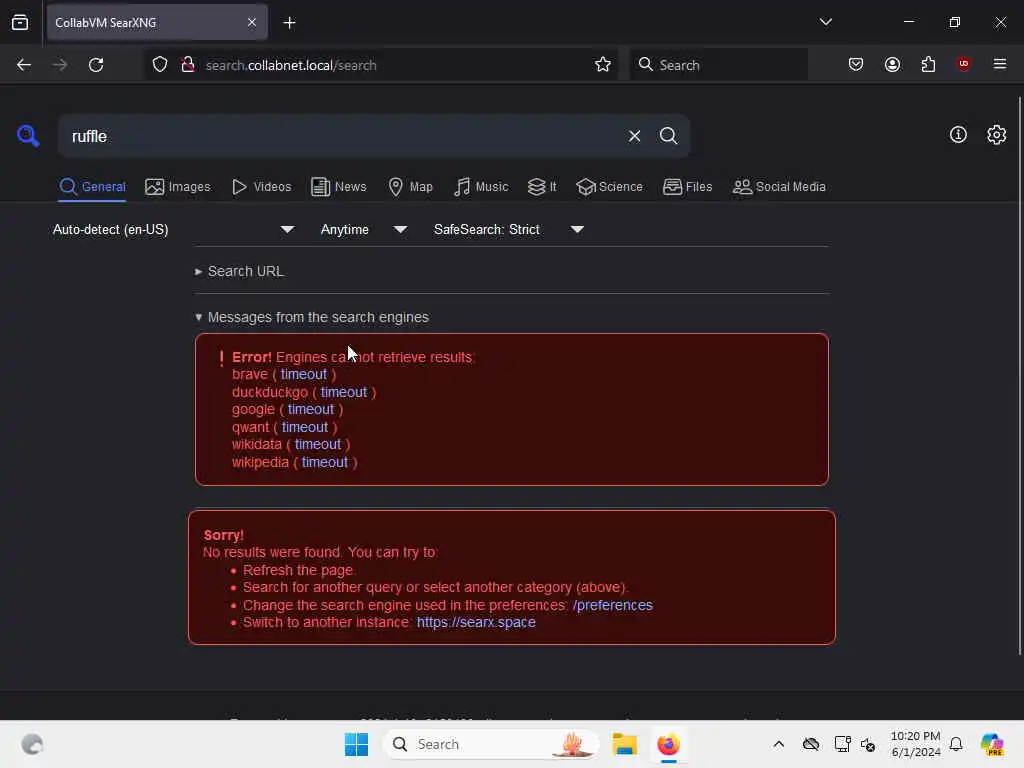
Task: Switch to the Images tab
Action: pos(178,187)
